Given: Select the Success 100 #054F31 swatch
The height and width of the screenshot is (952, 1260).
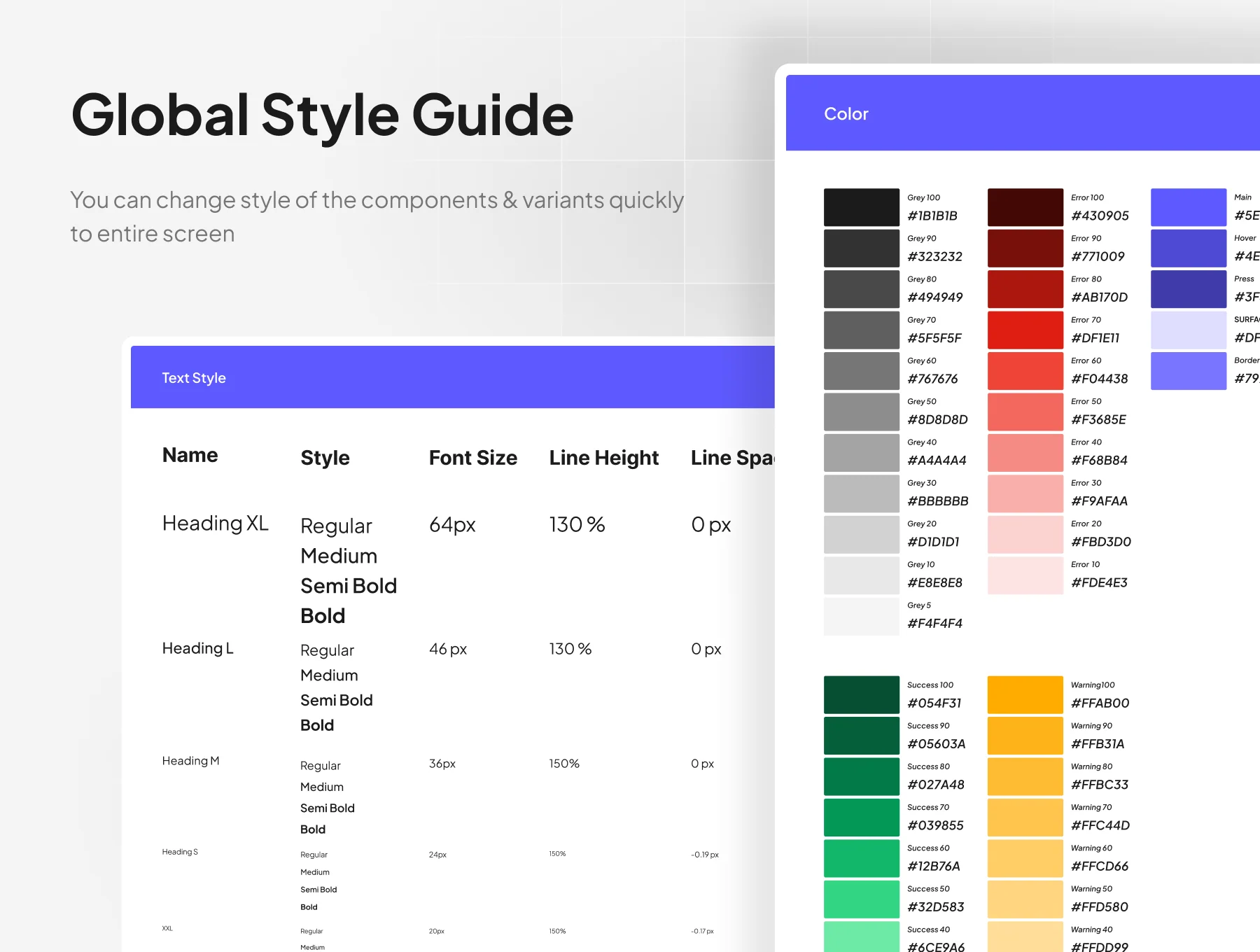Looking at the screenshot, I should (861, 694).
